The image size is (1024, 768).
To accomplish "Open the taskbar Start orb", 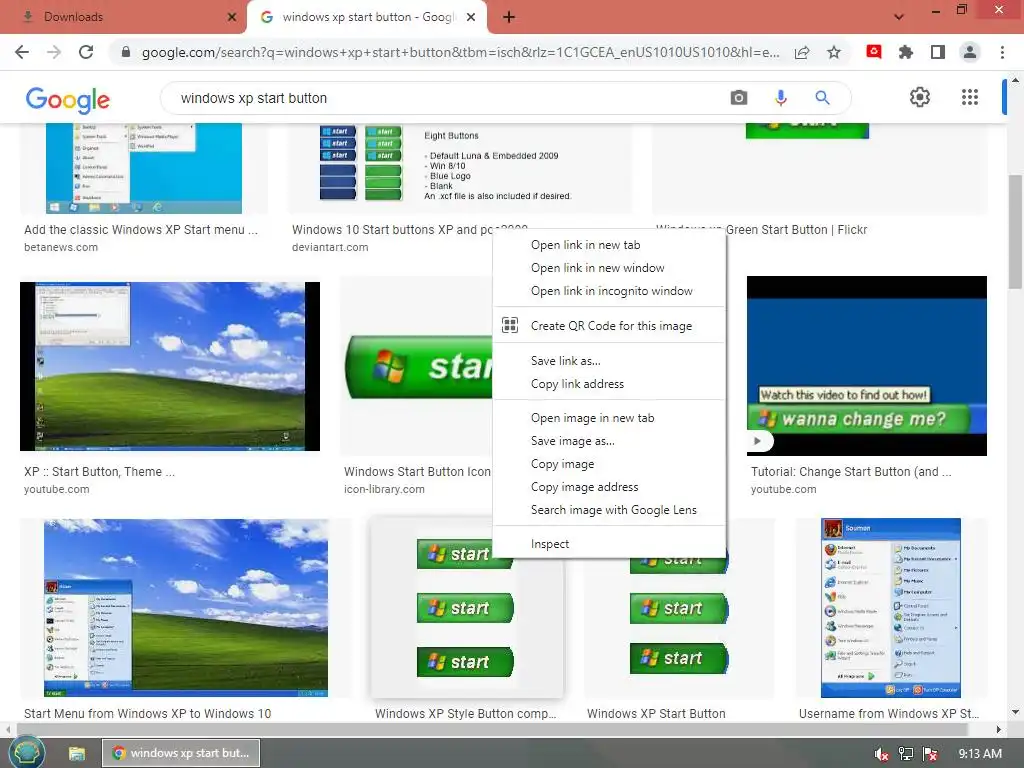I will pos(27,752).
